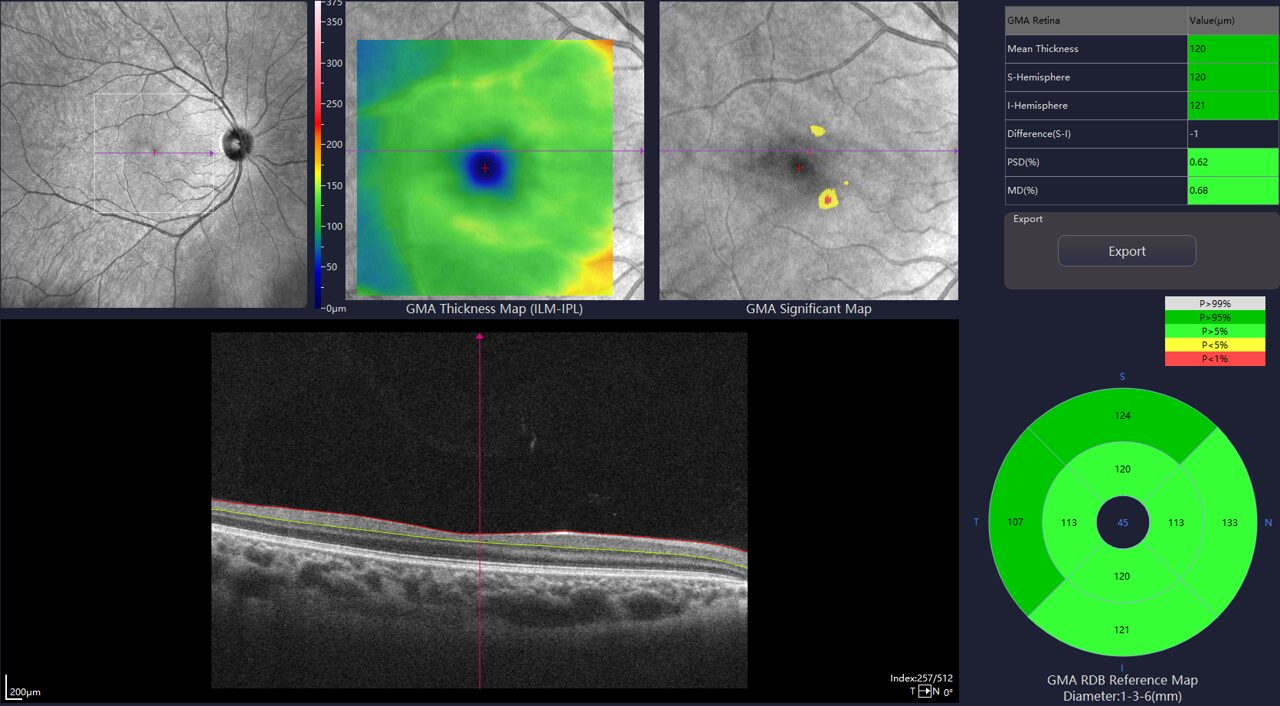The width and height of the screenshot is (1280, 706).
Task: Click the red P<1% legend swatch
Action: pyautogui.click(x=1215, y=359)
